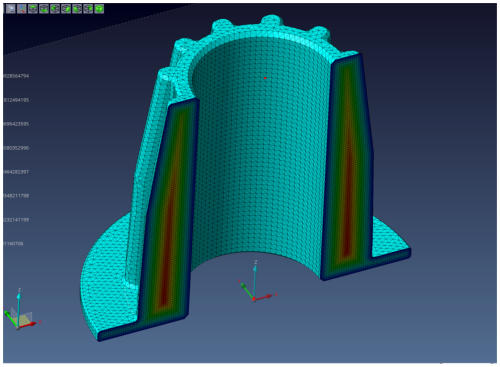
Task: Select the legend value ending in 64794
Action: pos(16,76)
